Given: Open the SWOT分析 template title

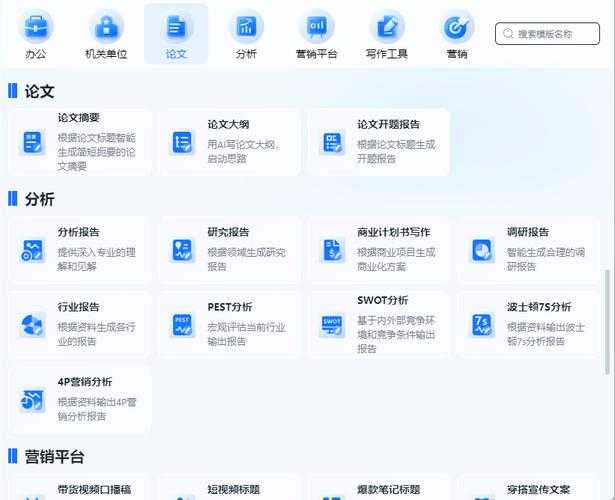Looking at the screenshot, I should (x=382, y=300).
